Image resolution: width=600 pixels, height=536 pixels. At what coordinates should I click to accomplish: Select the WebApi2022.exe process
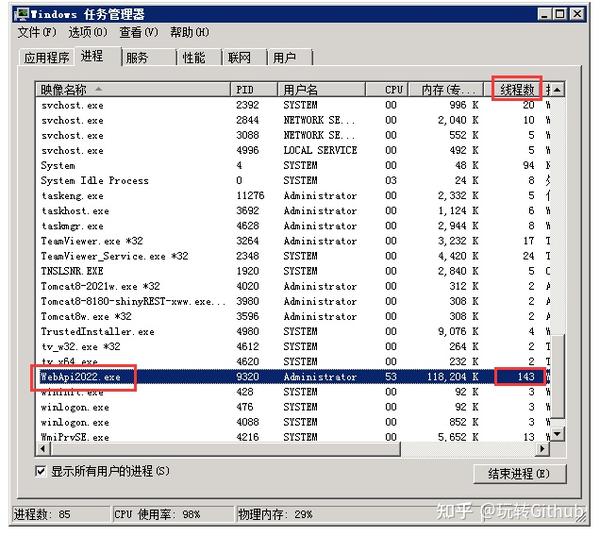(x=292, y=376)
